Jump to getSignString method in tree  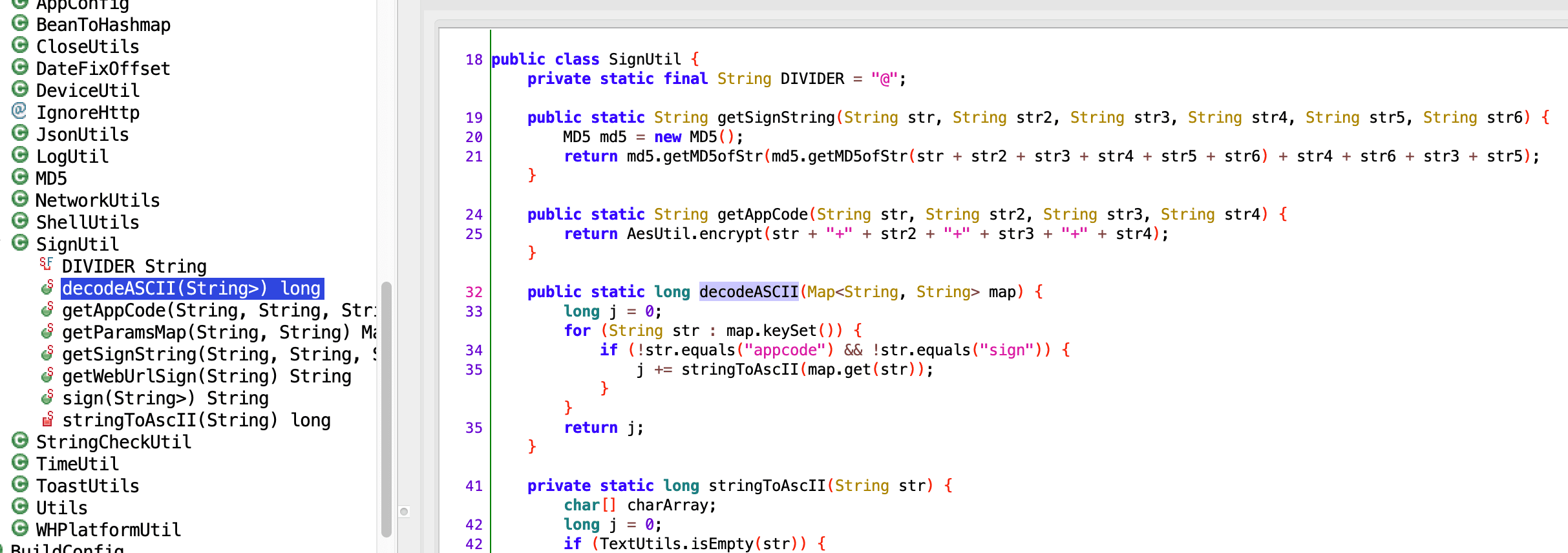pos(218,355)
